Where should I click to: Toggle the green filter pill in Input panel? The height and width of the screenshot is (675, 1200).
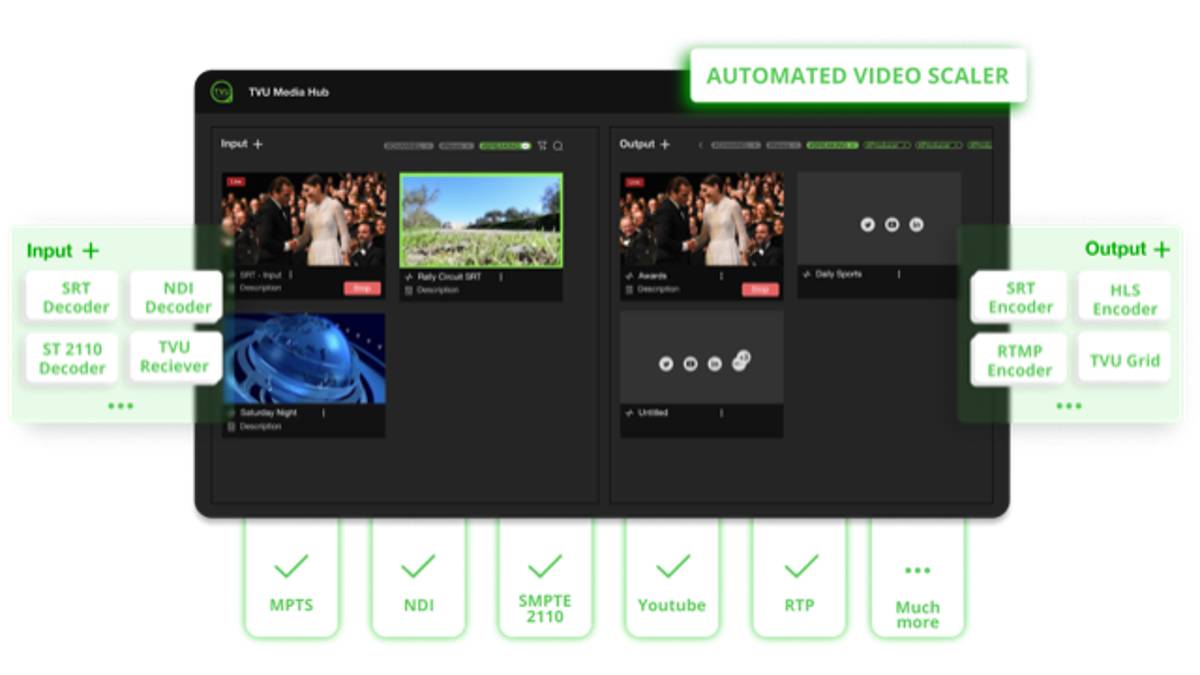[x=505, y=146]
